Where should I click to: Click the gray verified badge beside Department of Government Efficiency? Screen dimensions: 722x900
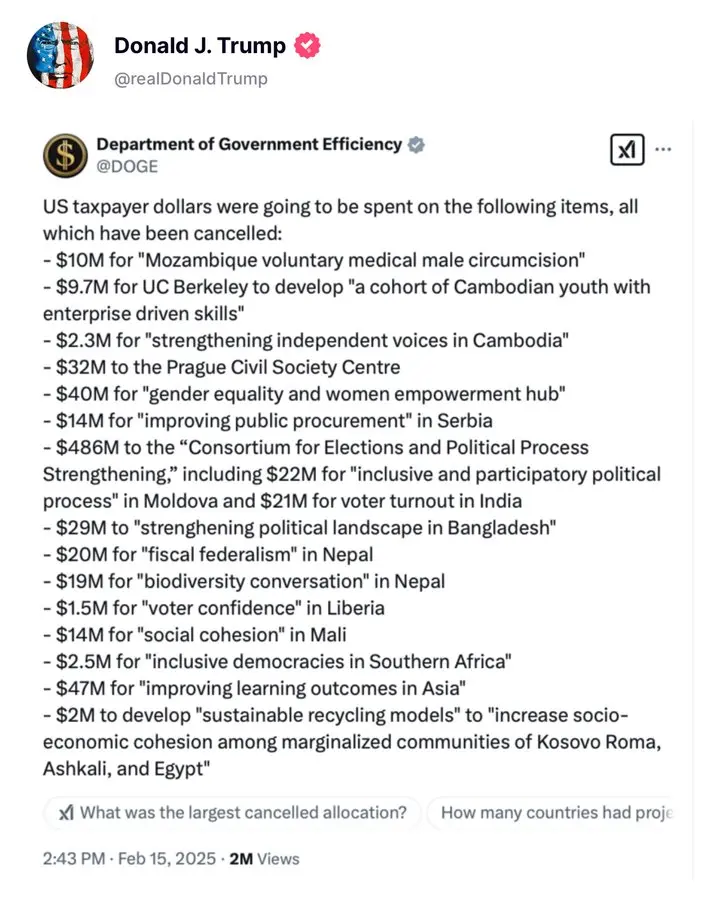(416, 144)
